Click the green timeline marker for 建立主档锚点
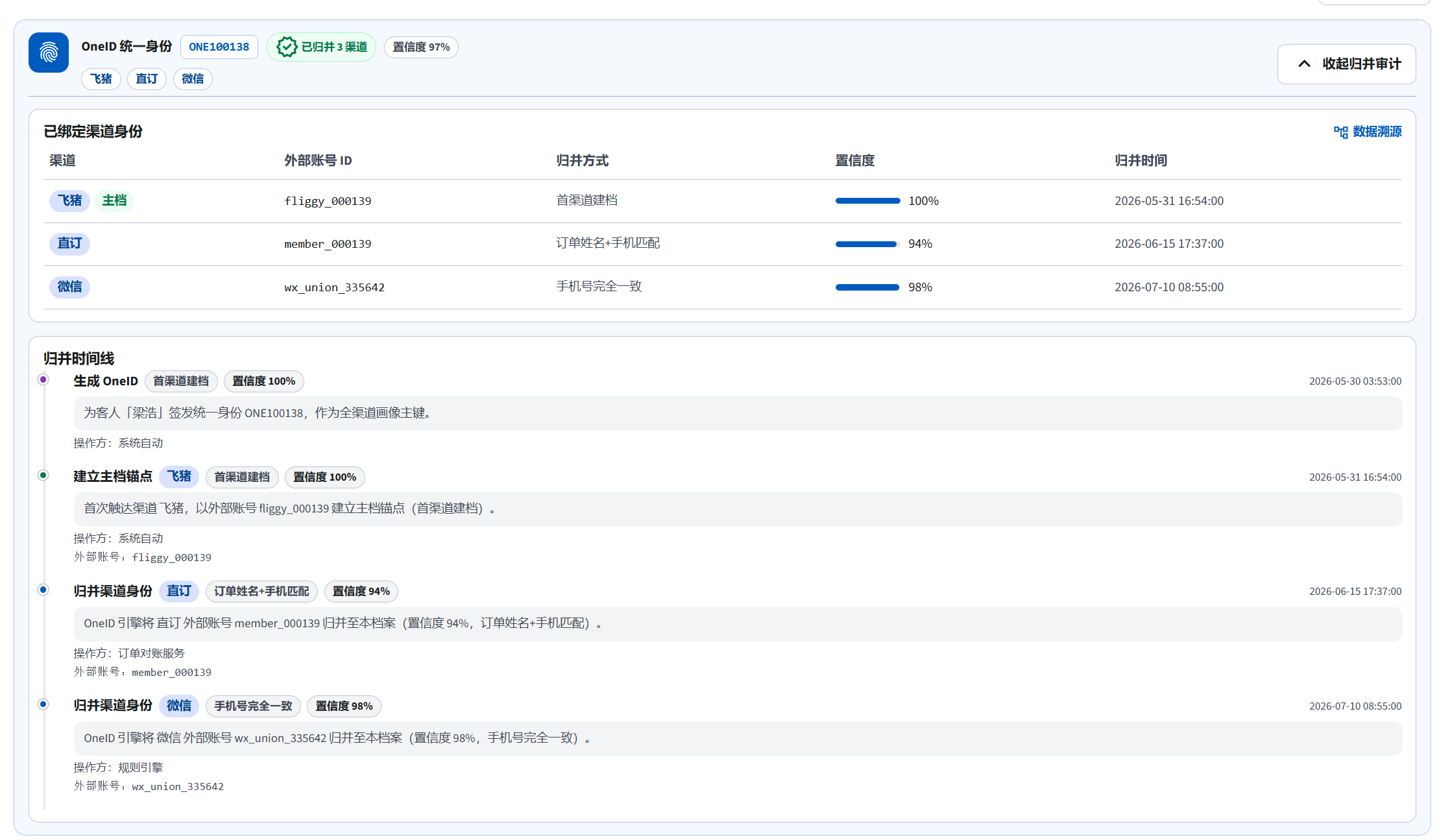This screenshot has height=840, width=1439. (43, 475)
